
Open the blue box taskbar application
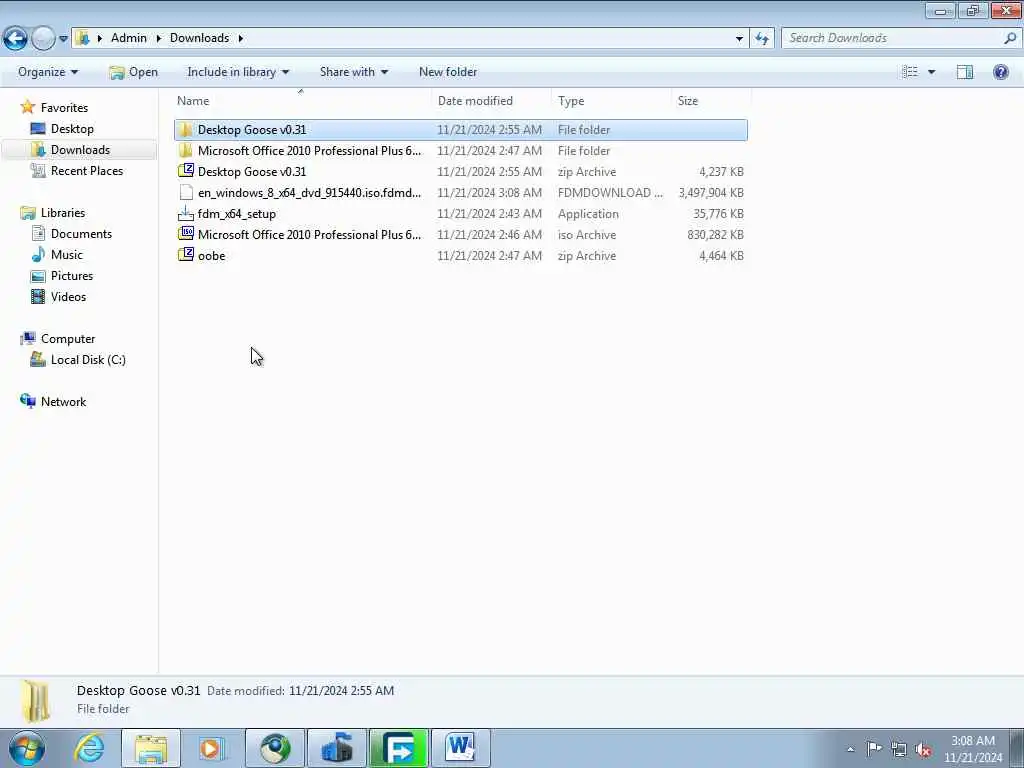tap(337, 748)
